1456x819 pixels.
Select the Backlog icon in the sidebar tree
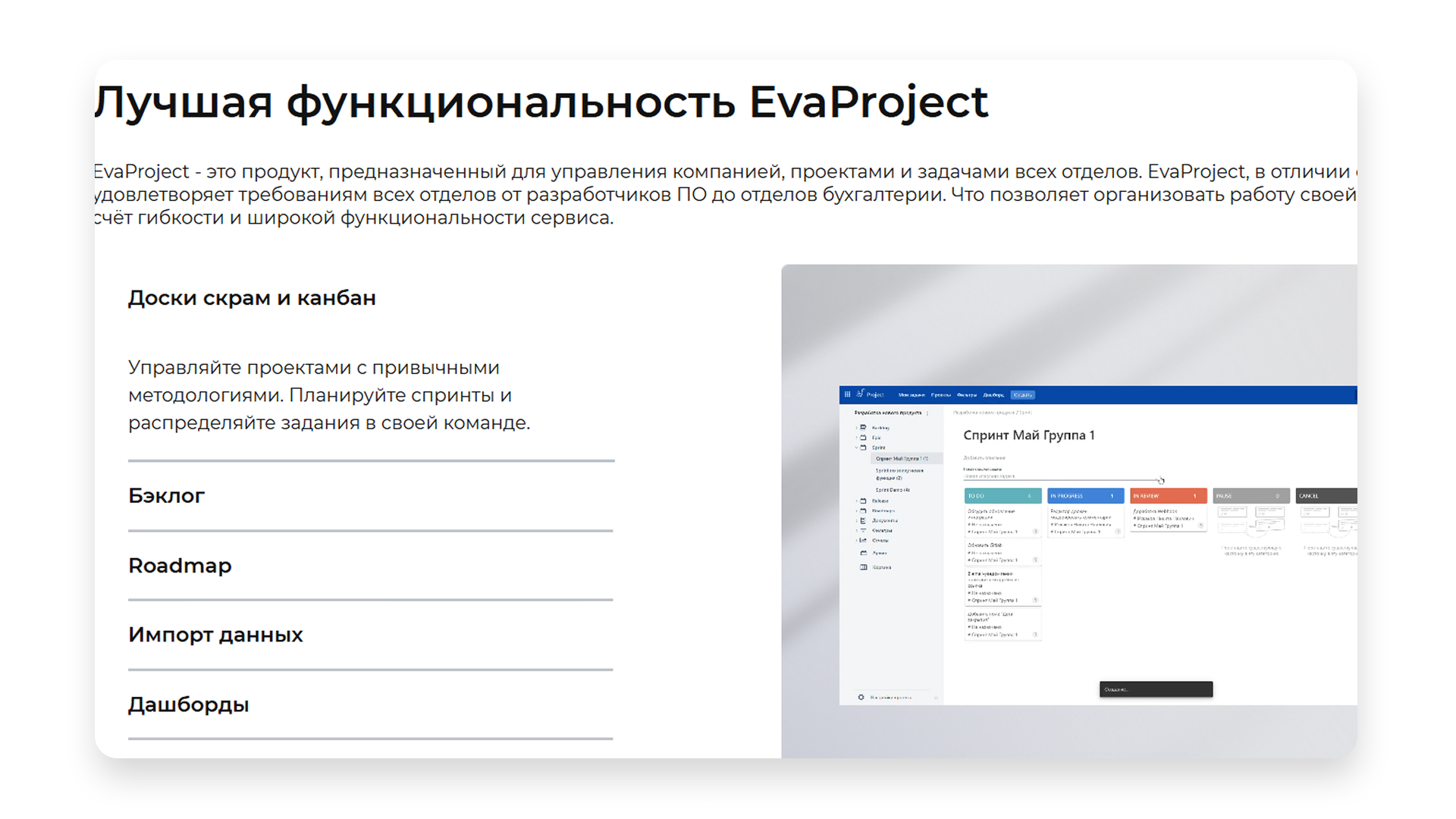click(862, 428)
